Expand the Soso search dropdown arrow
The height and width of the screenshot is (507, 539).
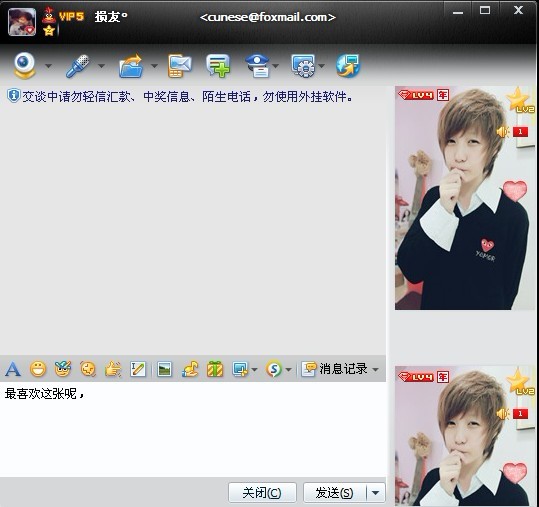click(x=288, y=370)
